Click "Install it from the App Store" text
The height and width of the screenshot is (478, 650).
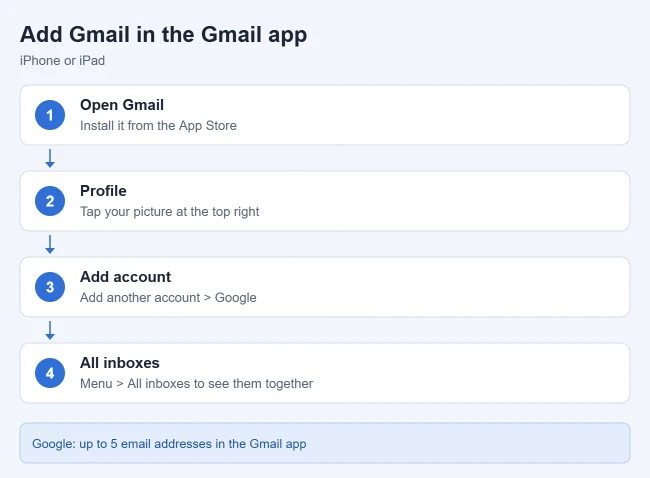158,126
